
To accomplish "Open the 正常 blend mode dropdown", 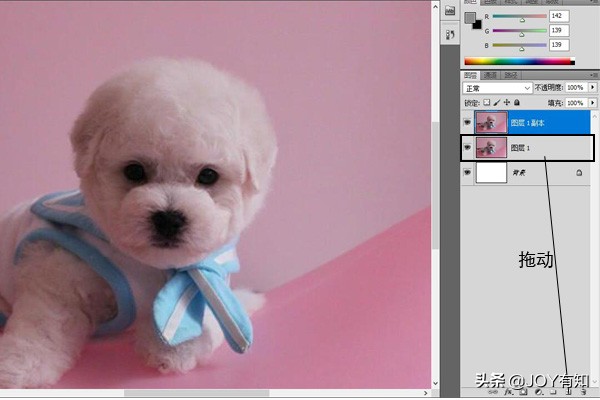I will click(497, 88).
